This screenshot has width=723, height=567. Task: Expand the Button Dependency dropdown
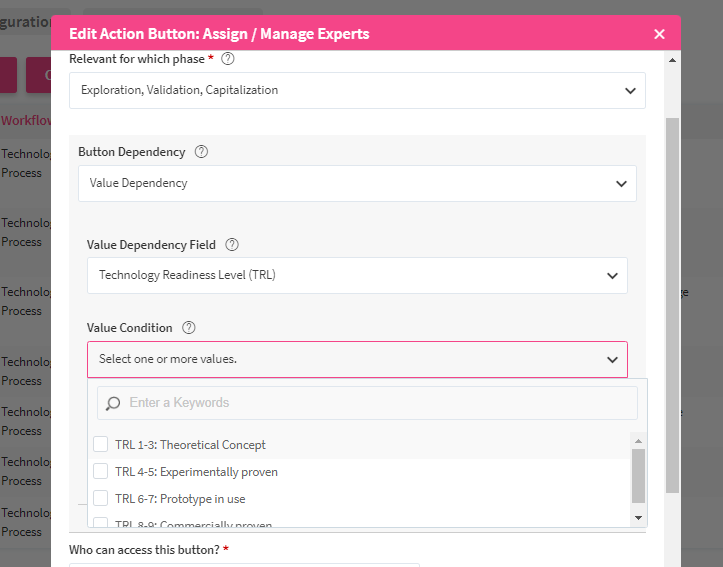357,184
